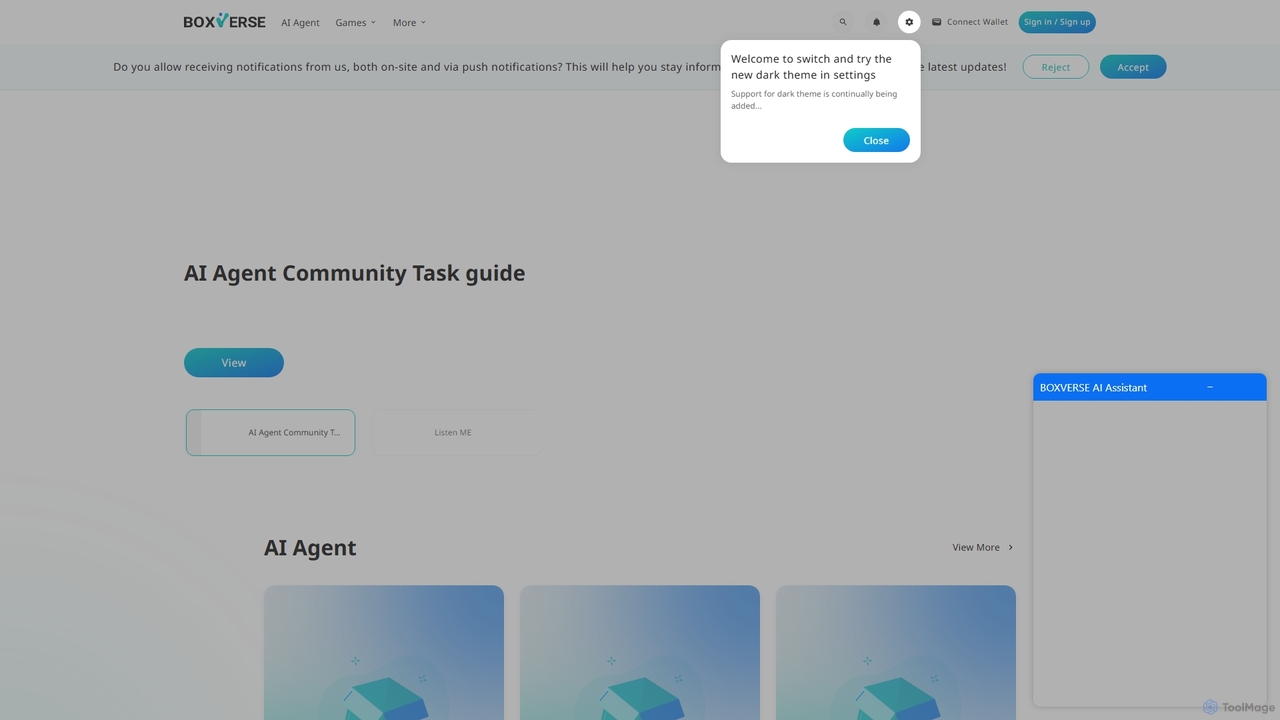Screen dimensions: 1280x720
Task: Reject the notifications request
Action: coord(1056,67)
